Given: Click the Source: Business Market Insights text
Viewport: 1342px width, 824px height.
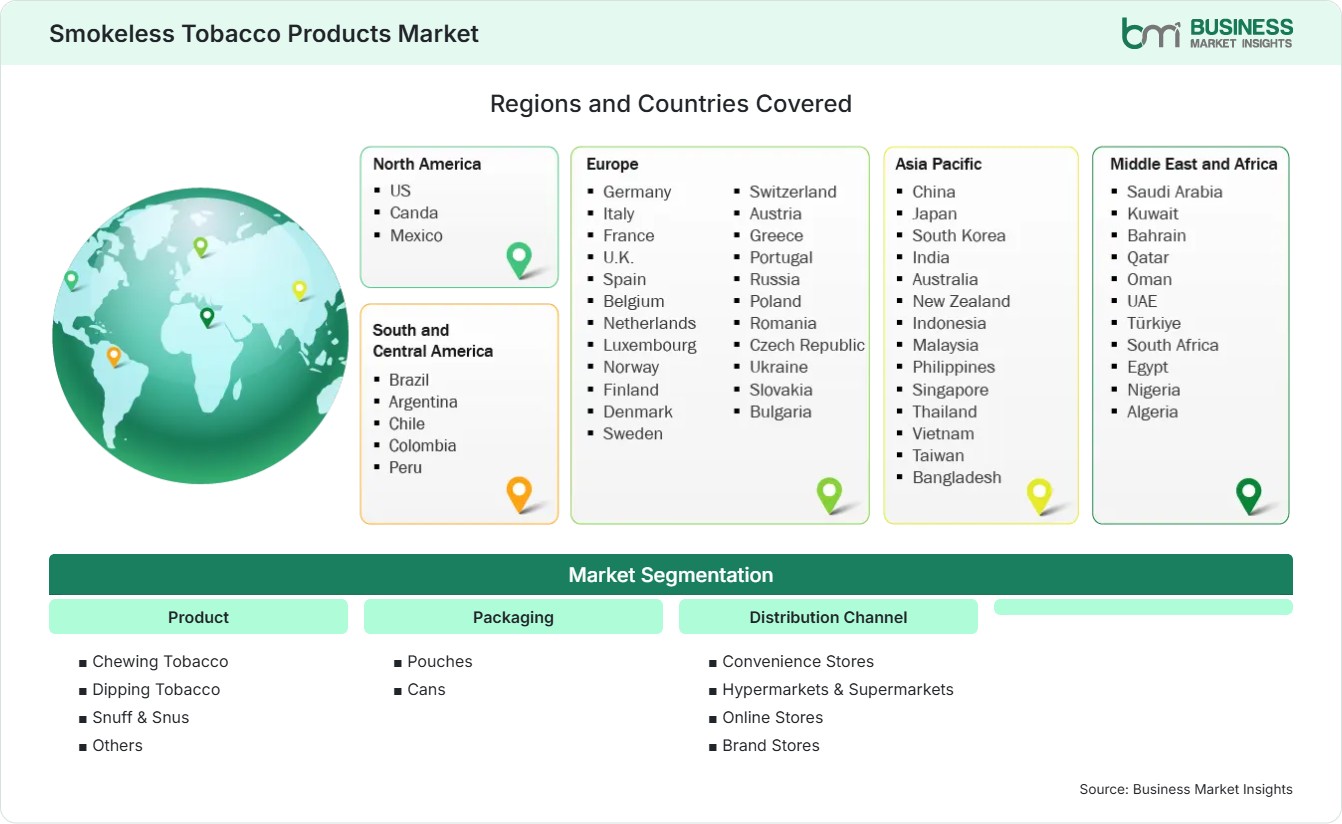Looking at the screenshot, I should [1186, 789].
